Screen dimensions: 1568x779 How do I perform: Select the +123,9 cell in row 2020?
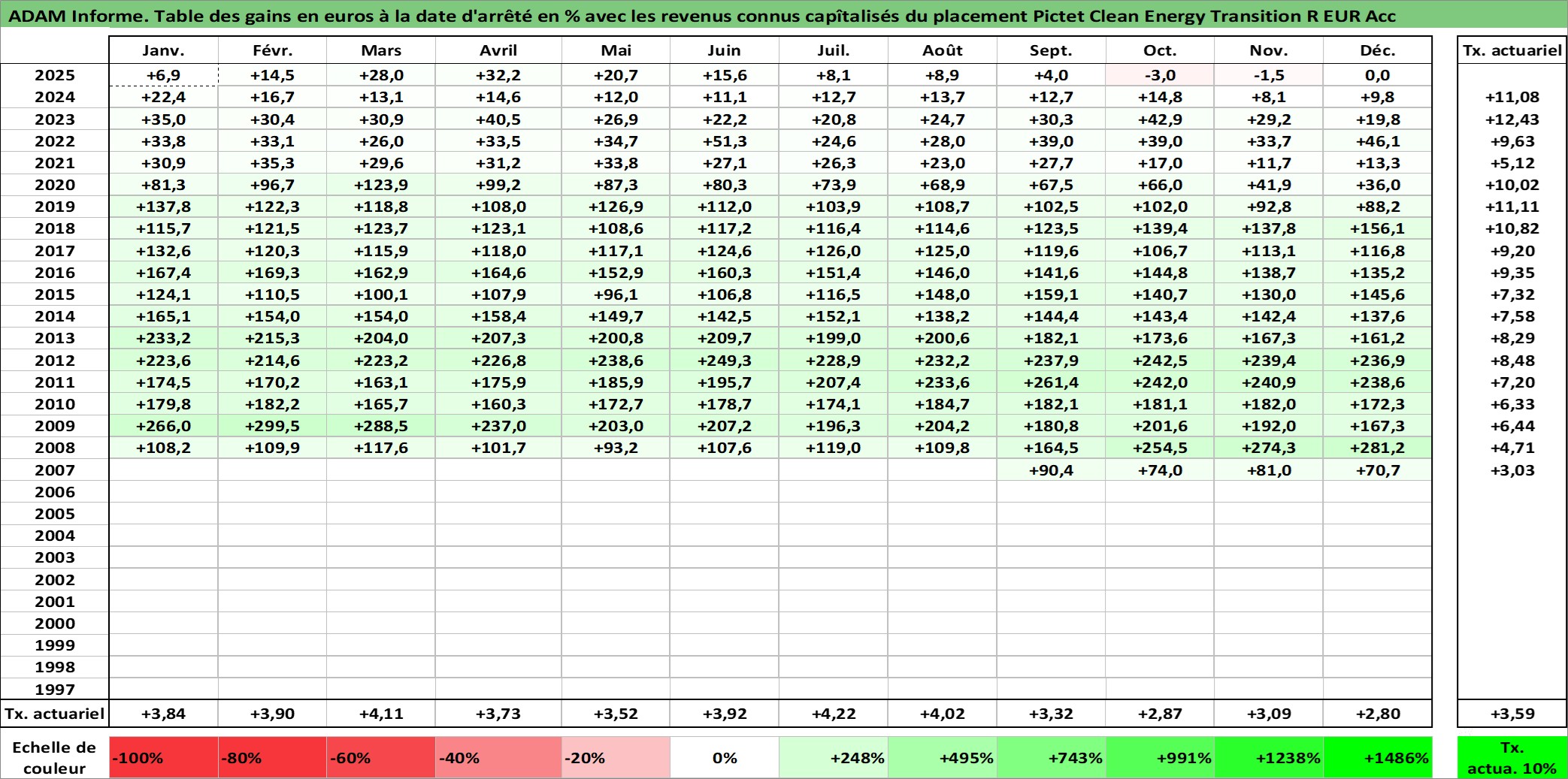[381, 185]
